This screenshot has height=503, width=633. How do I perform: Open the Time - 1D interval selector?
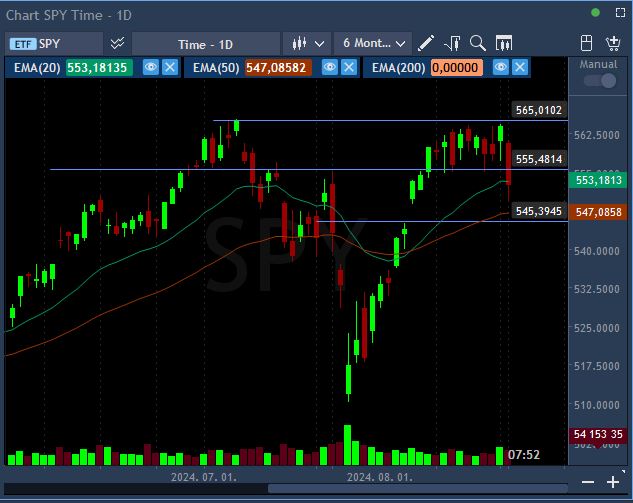tap(205, 44)
